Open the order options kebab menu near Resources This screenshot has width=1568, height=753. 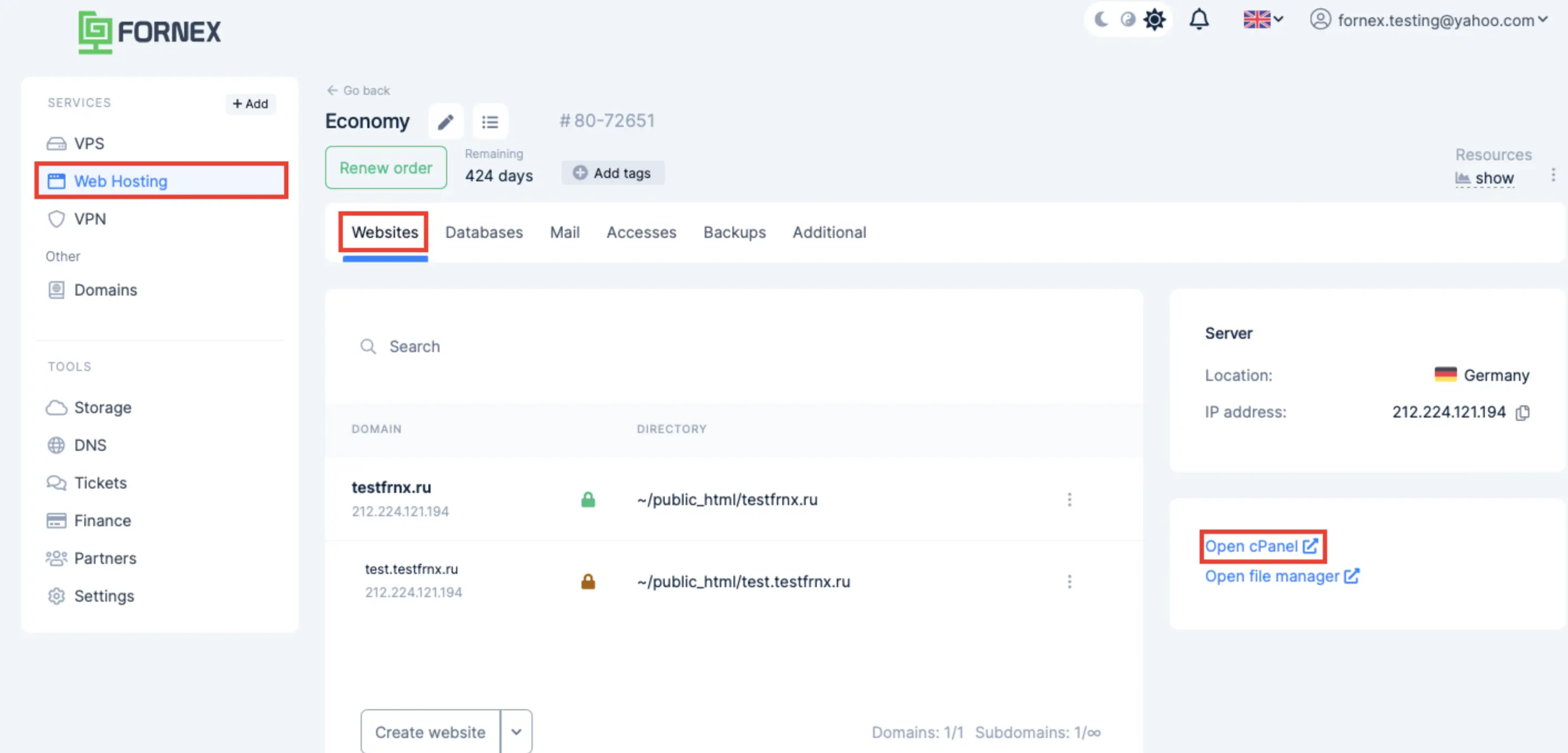coord(1554,175)
